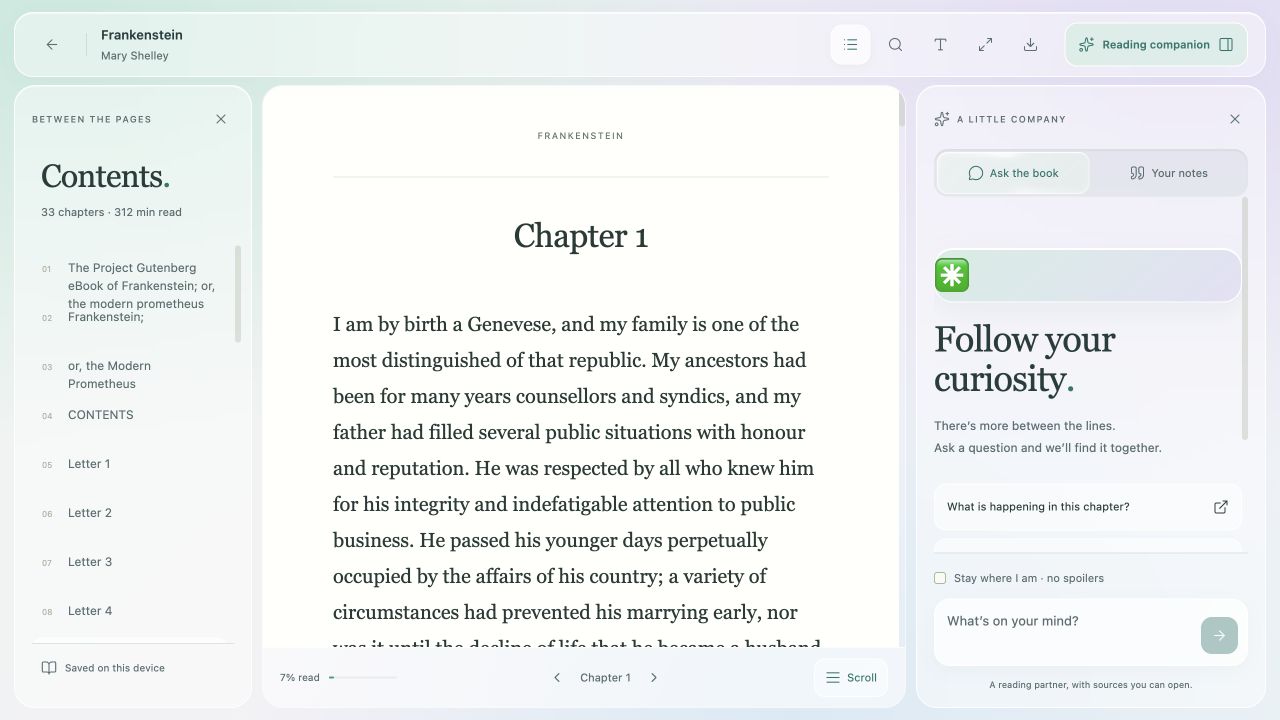1280x720 pixels.
Task: Open Letter 3 in contents
Action: coord(133,562)
